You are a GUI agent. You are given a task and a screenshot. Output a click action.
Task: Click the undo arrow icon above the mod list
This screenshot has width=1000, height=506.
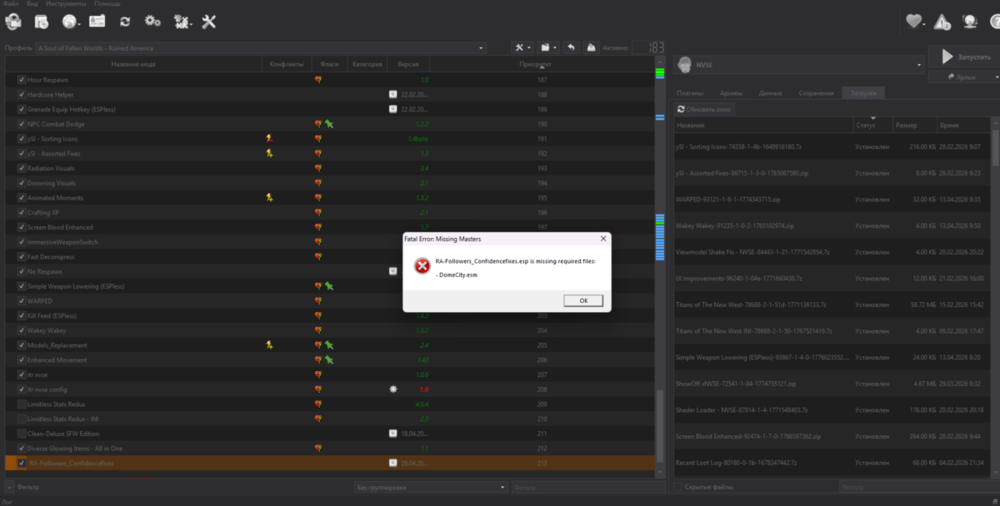[x=571, y=48]
